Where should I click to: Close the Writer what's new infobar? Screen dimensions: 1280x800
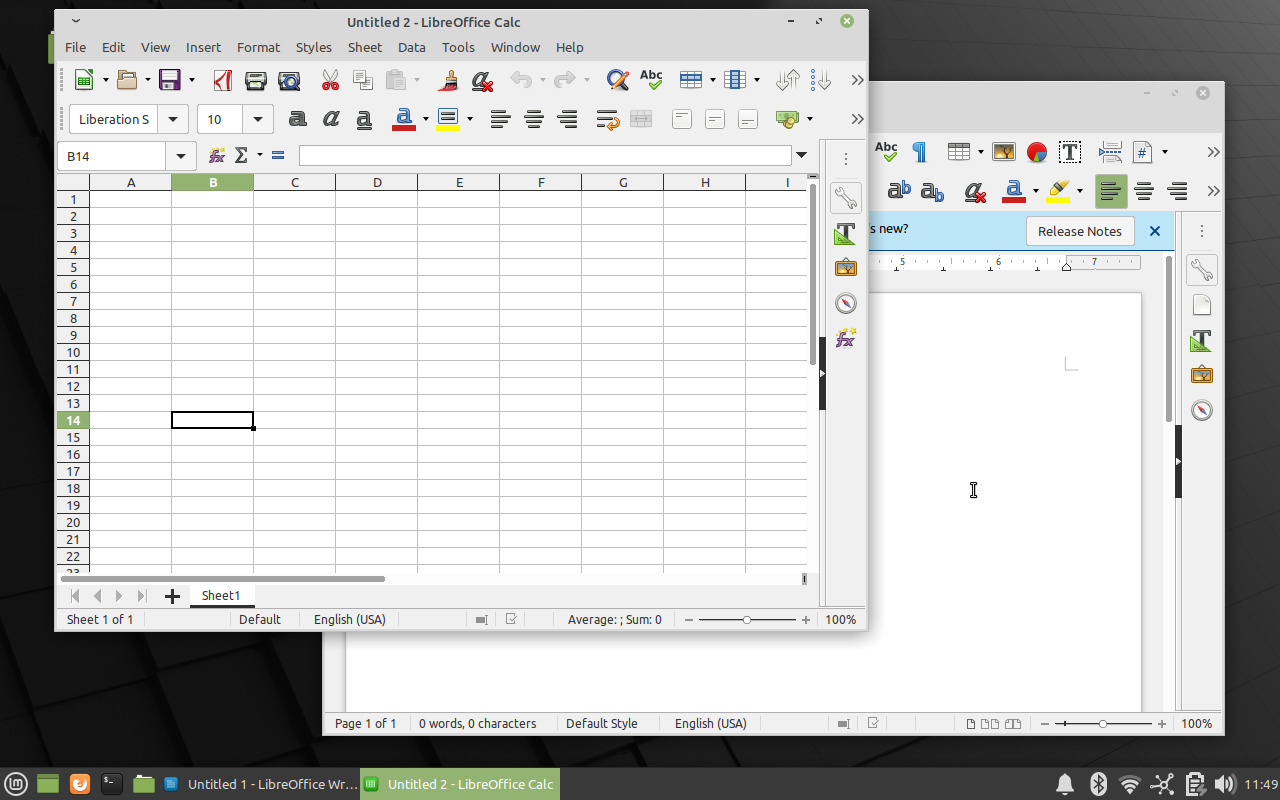coord(1155,231)
